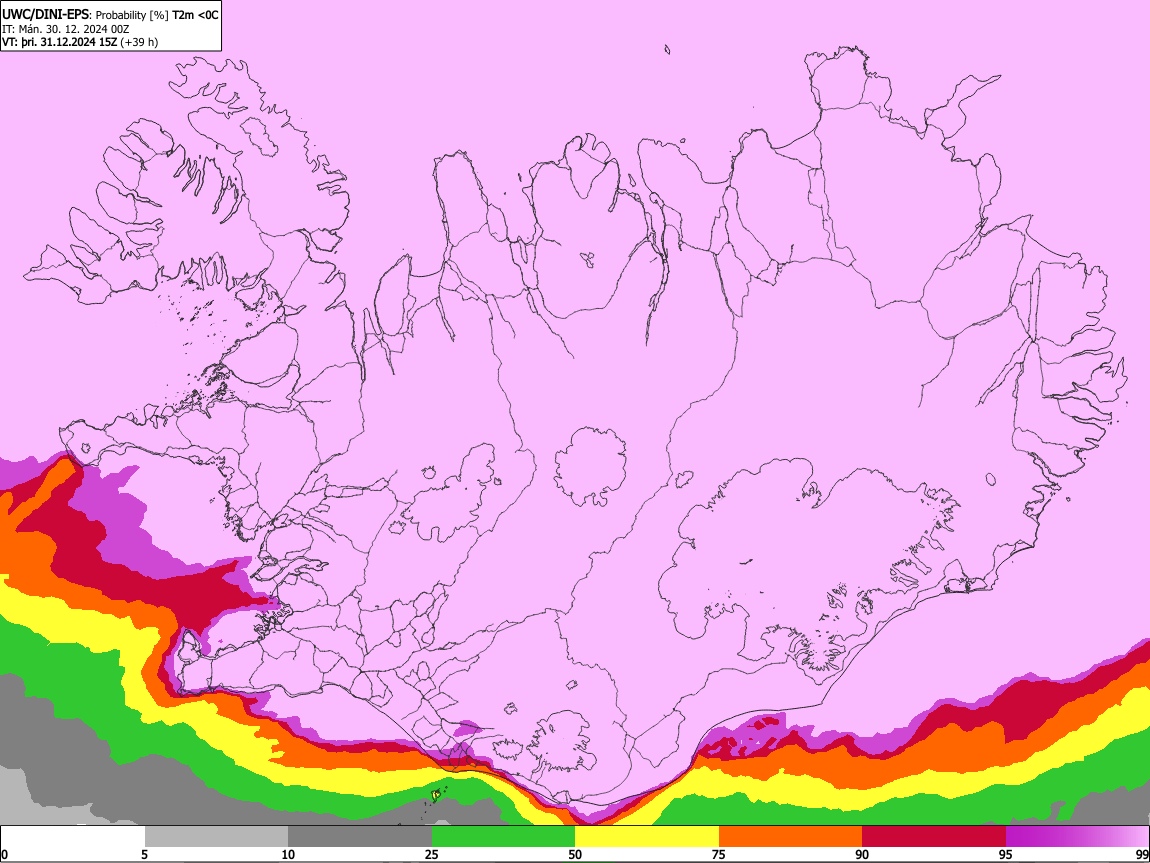Click the 'IT: Mán. 30. 12. 2024 00Z' line
The width and height of the screenshot is (1150, 863).
(x=65, y=29)
